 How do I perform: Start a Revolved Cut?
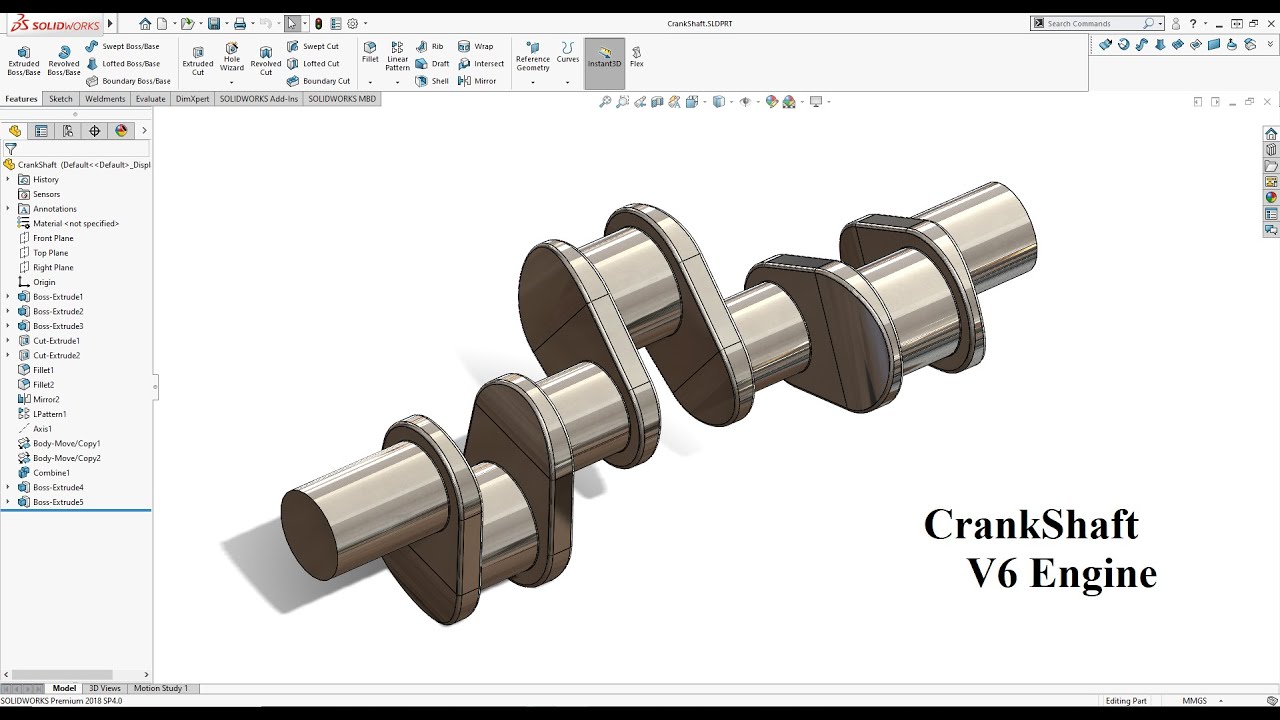pos(266,60)
